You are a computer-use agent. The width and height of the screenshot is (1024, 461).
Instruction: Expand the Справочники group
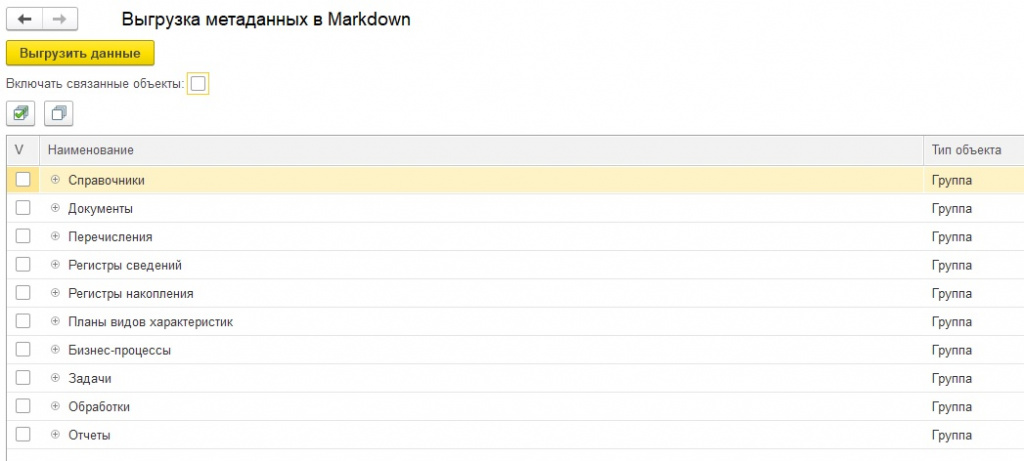55,180
